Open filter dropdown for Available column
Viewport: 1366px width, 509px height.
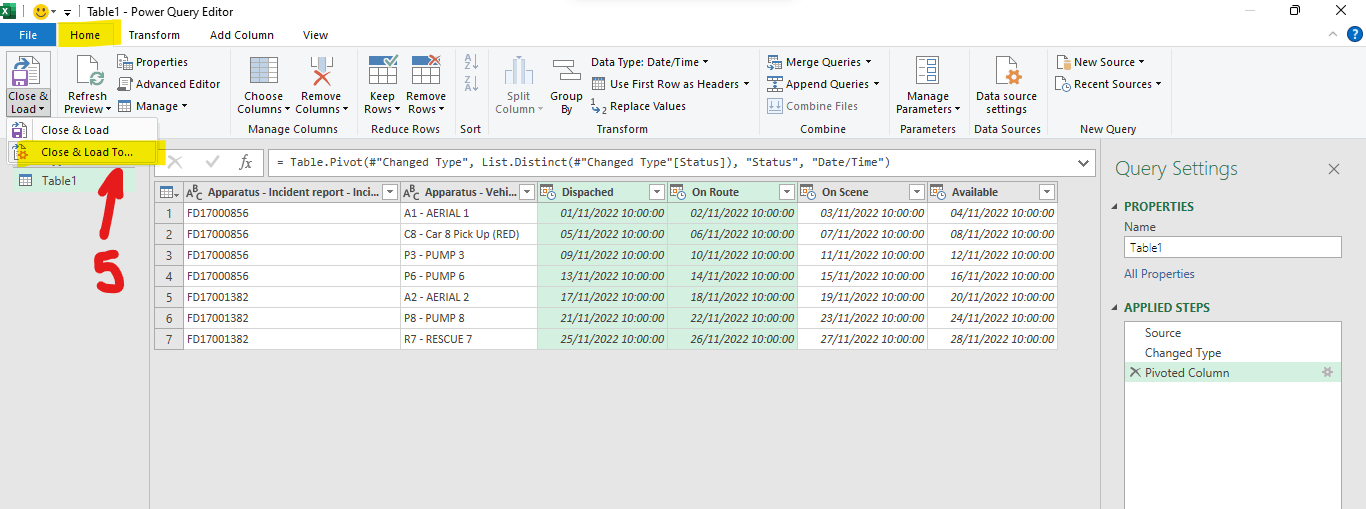point(1047,192)
